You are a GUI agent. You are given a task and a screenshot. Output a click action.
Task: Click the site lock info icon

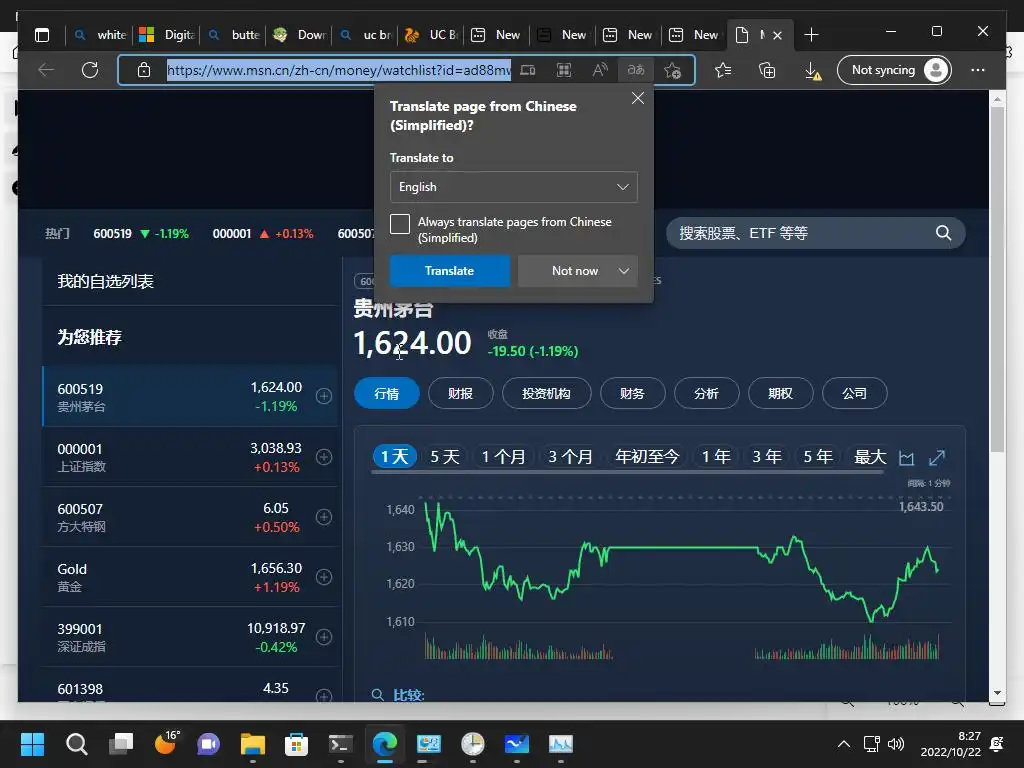tap(144, 70)
